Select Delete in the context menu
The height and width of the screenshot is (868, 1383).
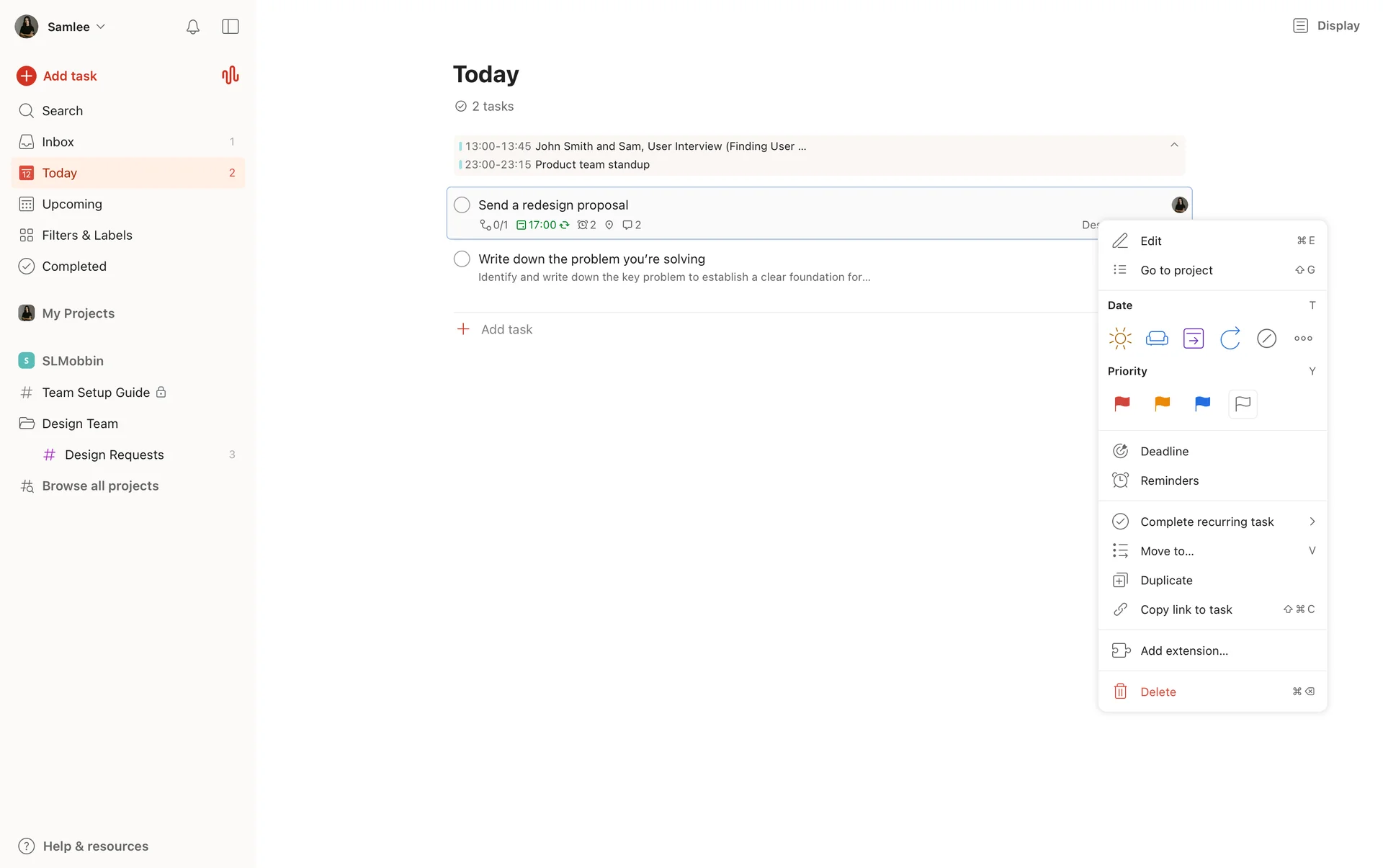pos(1158,692)
